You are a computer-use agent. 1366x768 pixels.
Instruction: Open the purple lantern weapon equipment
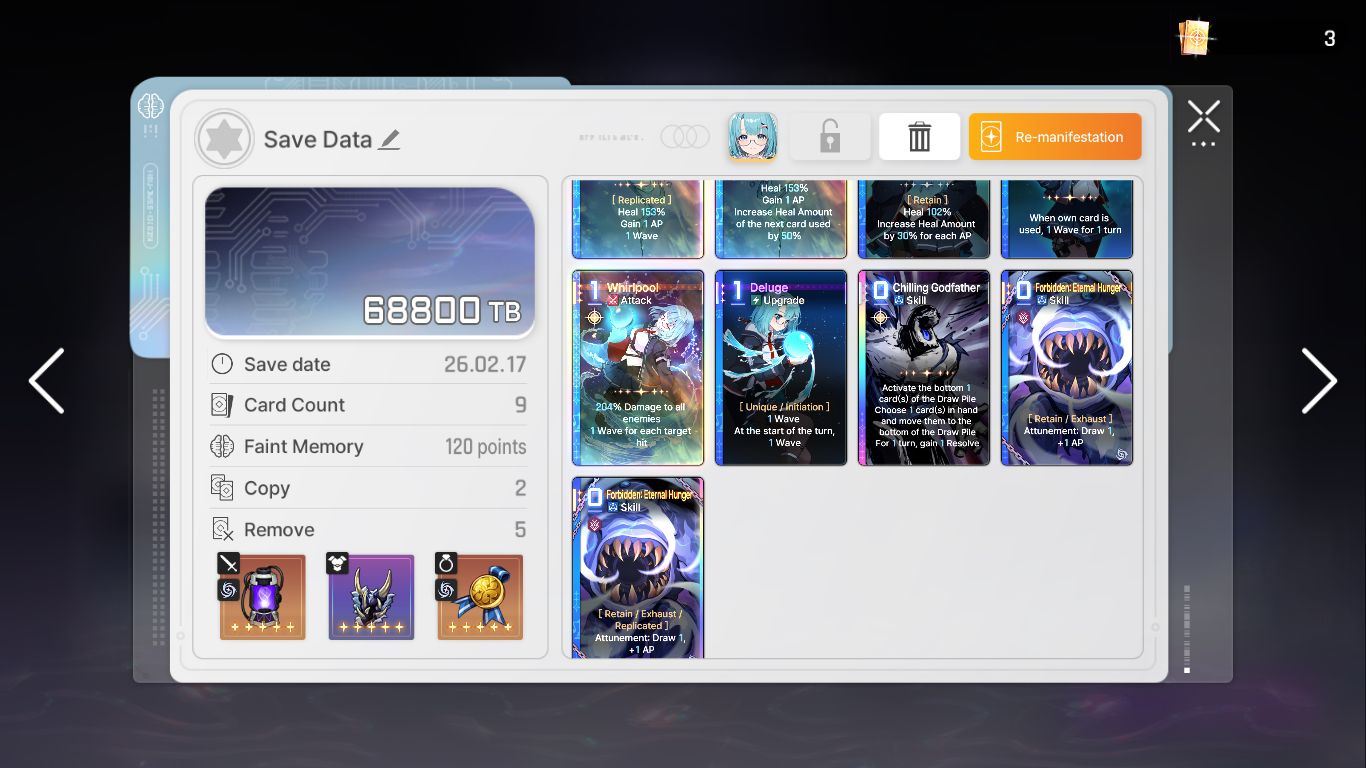tap(262, 597)
